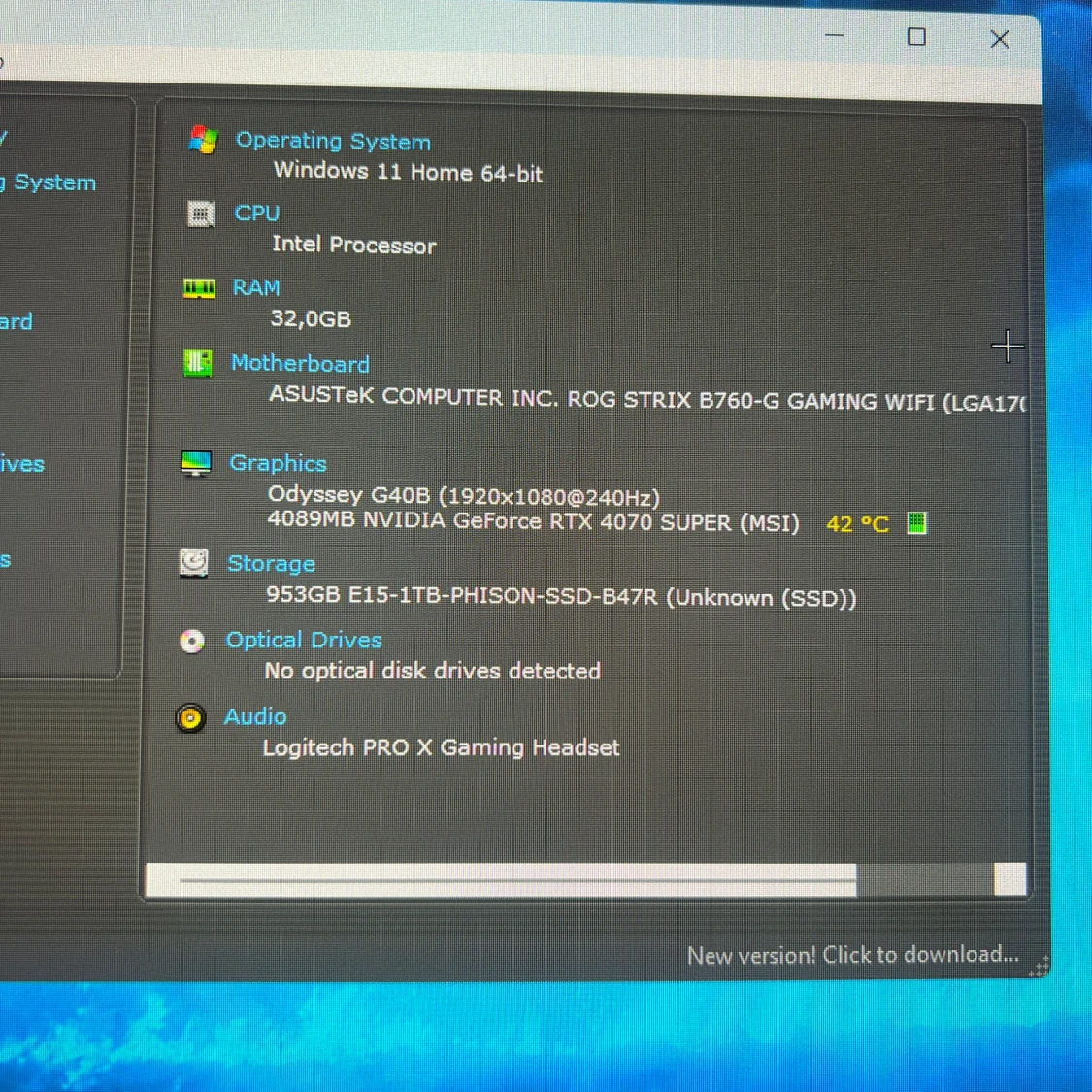Click the green GPU temperature indicator icon
Viewport: 1092px width, 1092px height.
click(x=916, y=522)
